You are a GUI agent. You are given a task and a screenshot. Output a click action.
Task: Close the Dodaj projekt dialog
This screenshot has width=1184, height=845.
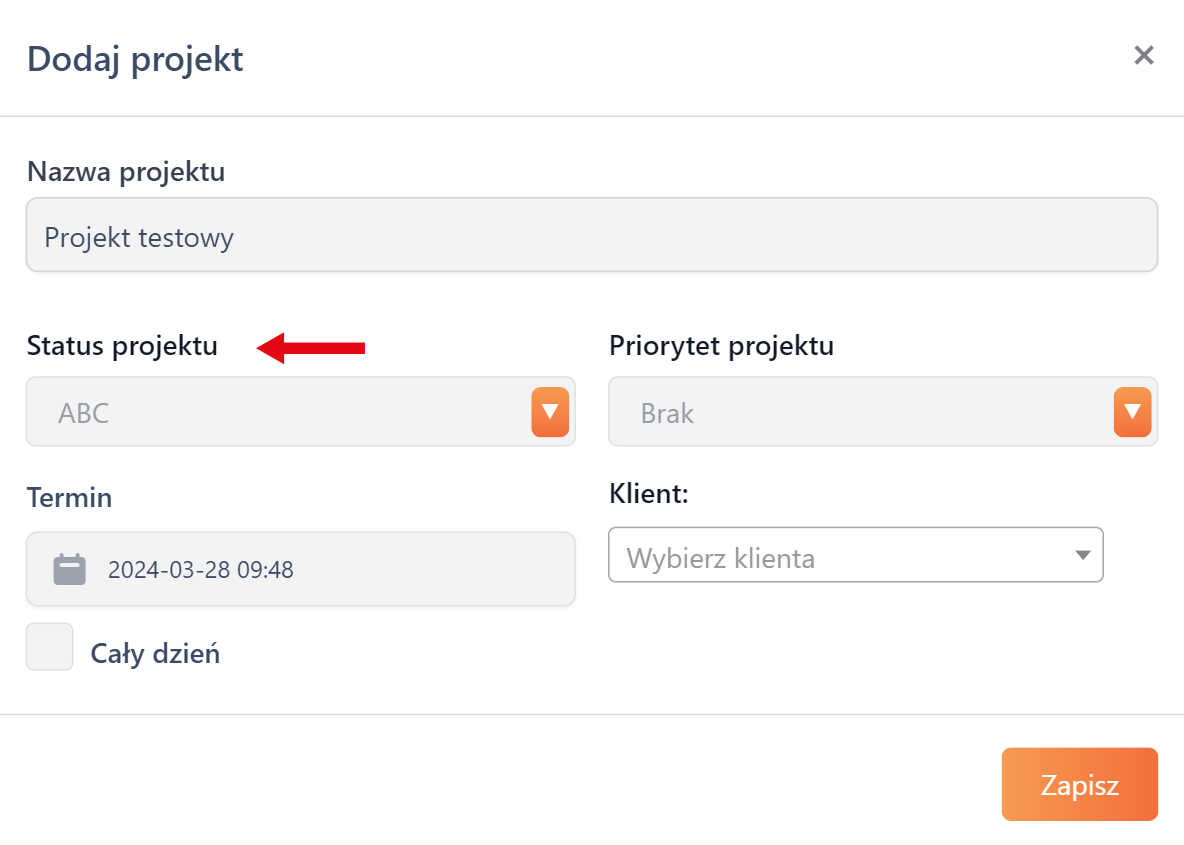pos(1144,55)
